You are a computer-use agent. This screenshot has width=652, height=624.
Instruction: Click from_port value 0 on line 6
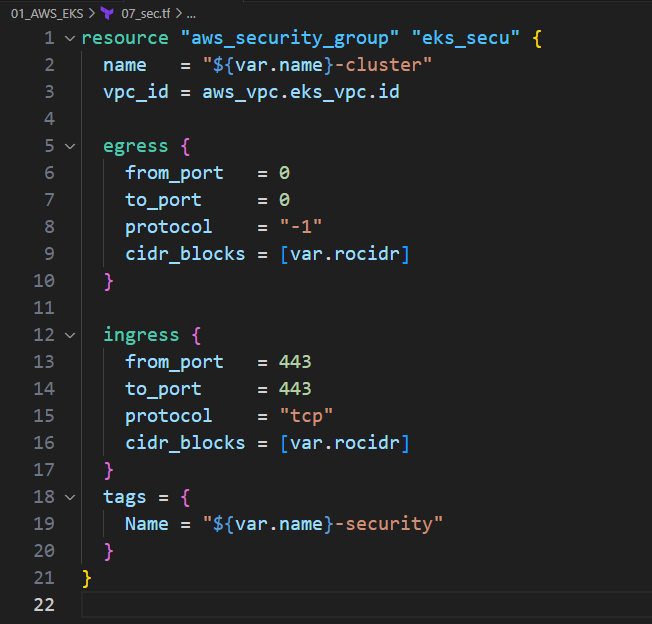(284, 173)
